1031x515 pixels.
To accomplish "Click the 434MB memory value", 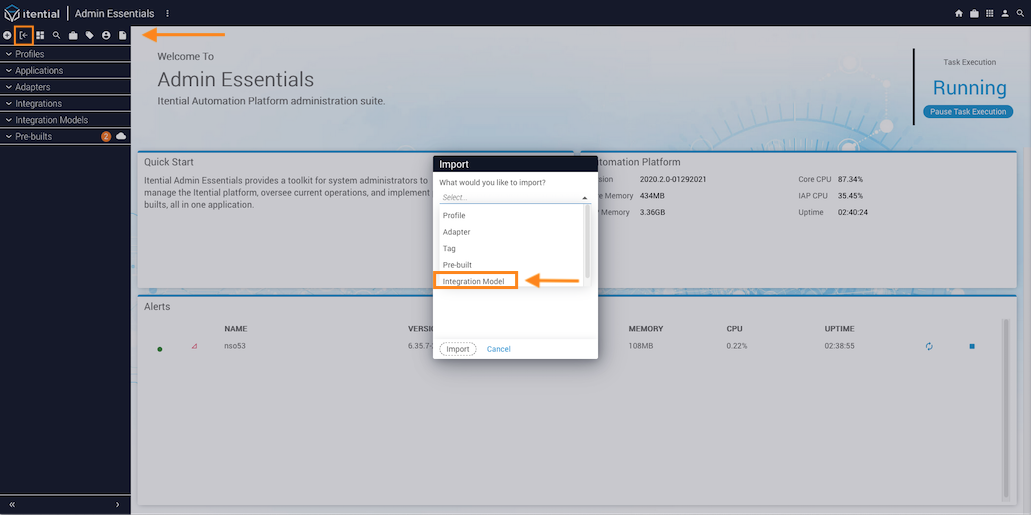I will (x=652, y=195).
